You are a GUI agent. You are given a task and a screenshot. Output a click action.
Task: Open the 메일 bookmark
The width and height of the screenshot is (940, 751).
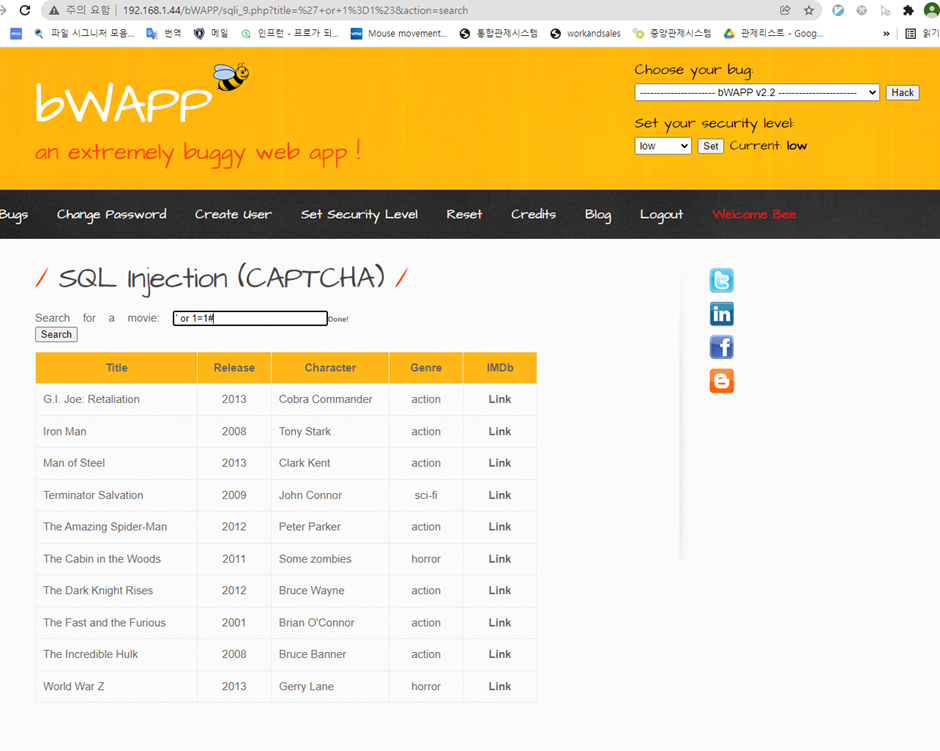[x=211, y=34]
